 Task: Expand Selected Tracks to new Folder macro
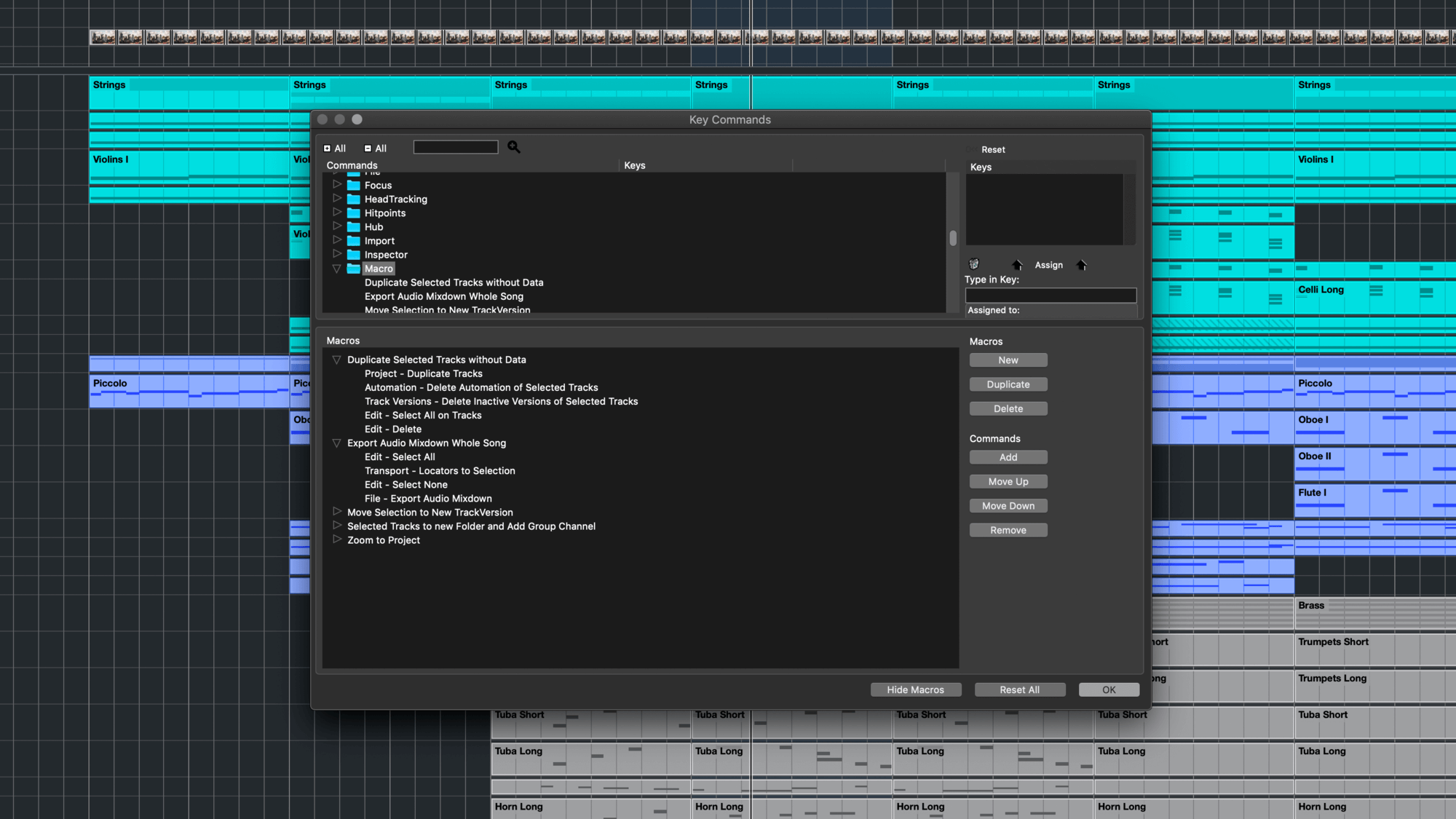[x=337, y=525]
